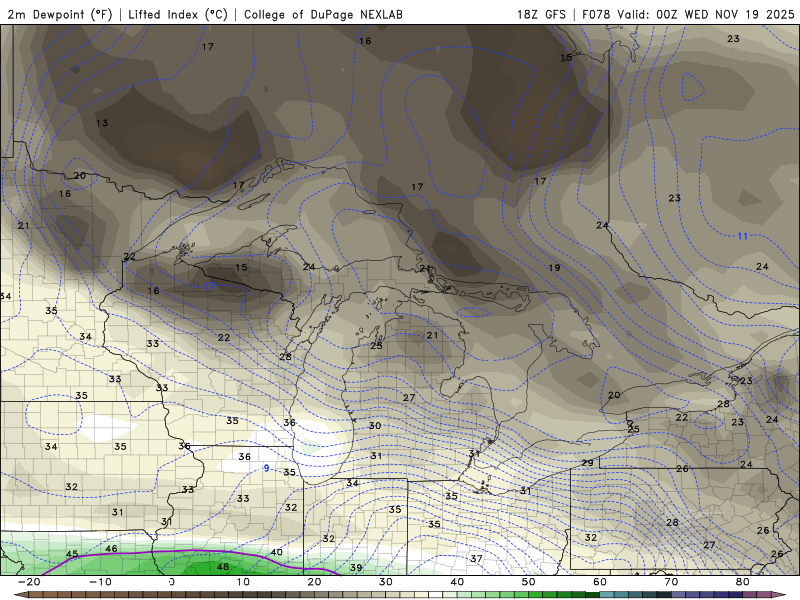Screen dimensions: 800x600
Task: Click the dewpoint value 48 in green area
Action: (223, 567)
